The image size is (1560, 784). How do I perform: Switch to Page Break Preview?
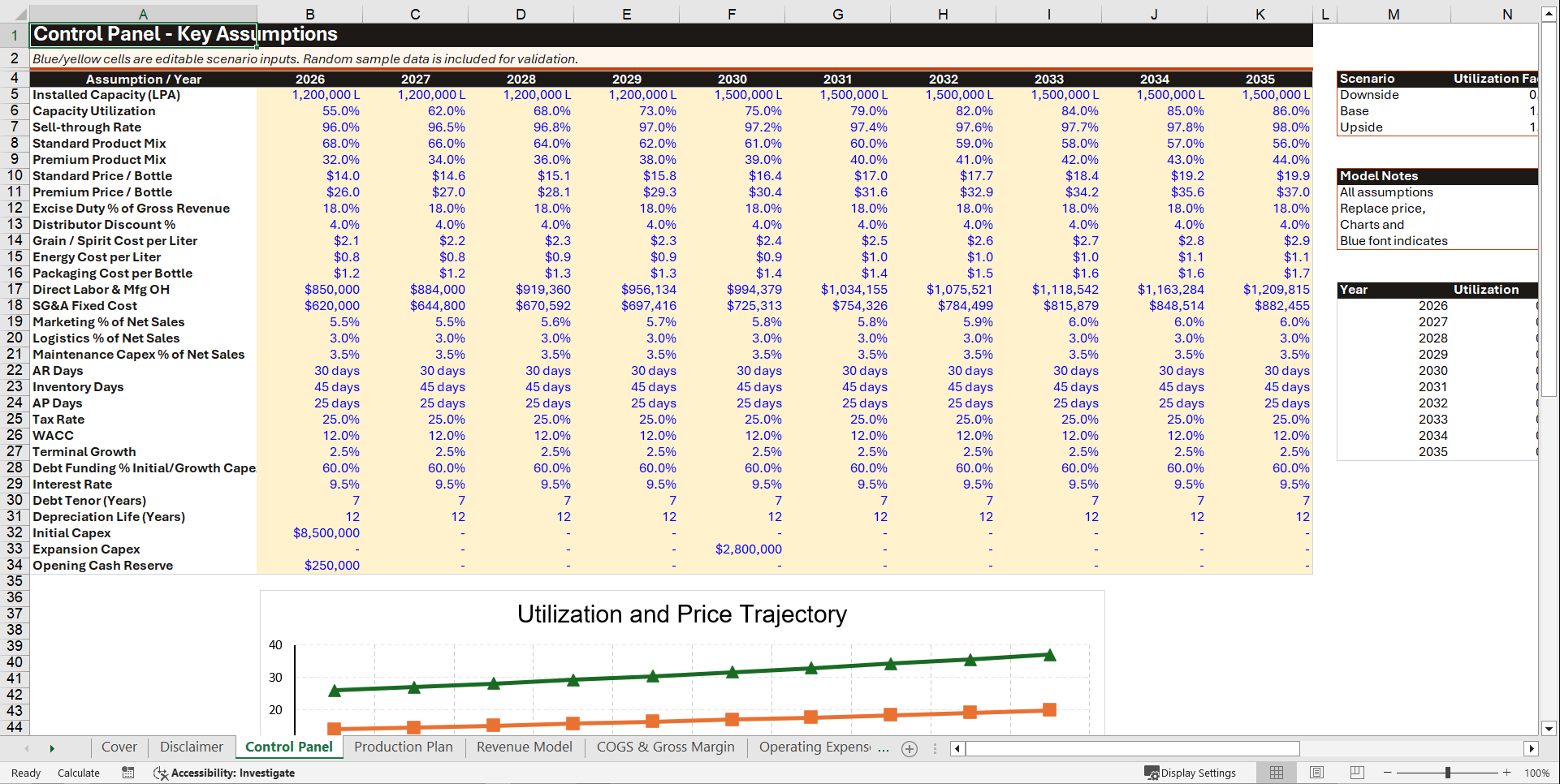(x=1357, y=773)
